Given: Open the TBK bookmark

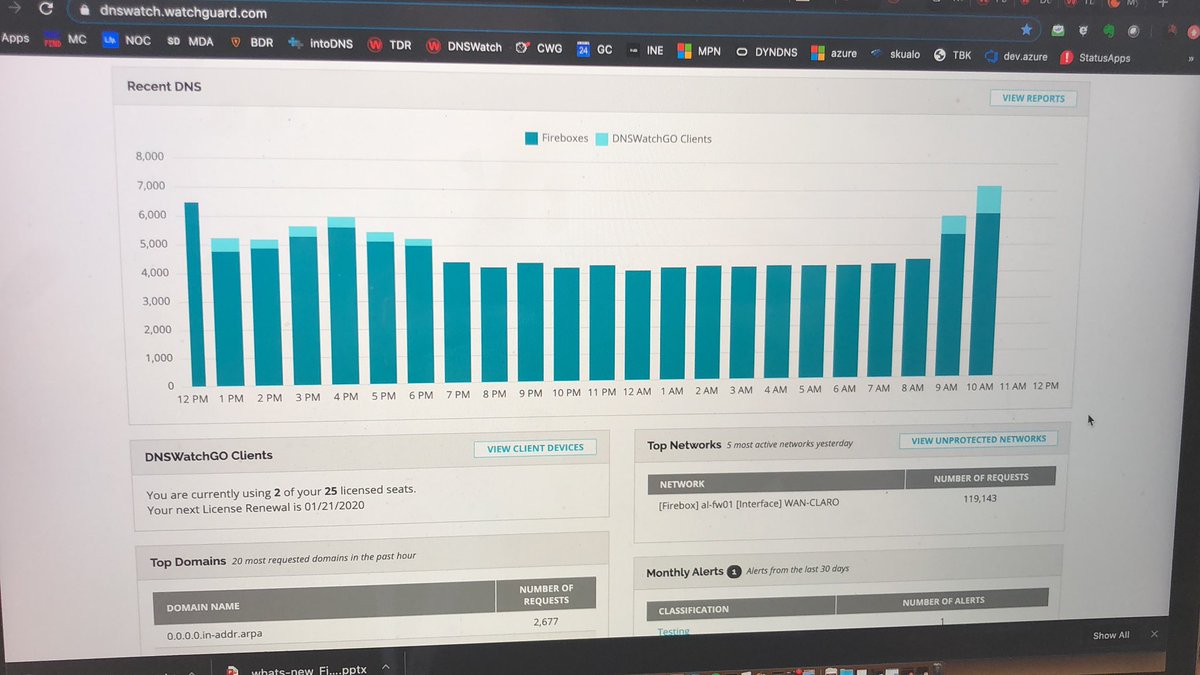Looking at the screenshot, I should pyautogui.click(x=952, y=55).
